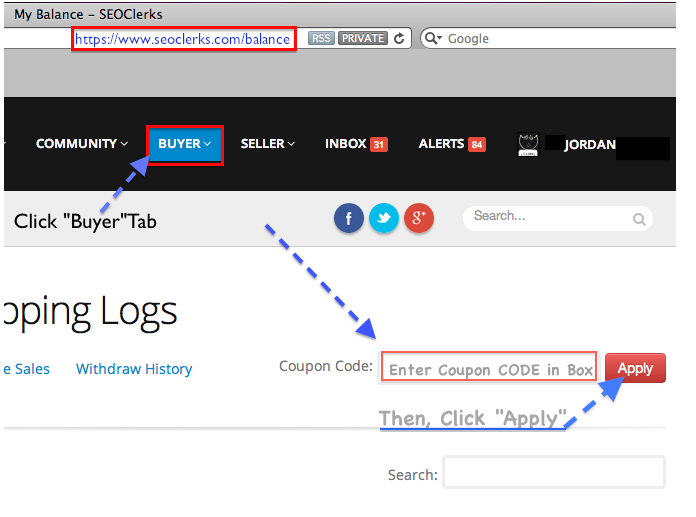696x517 pixels.
Task: Focus the site Search... field in header
Action: pos(550,218)
